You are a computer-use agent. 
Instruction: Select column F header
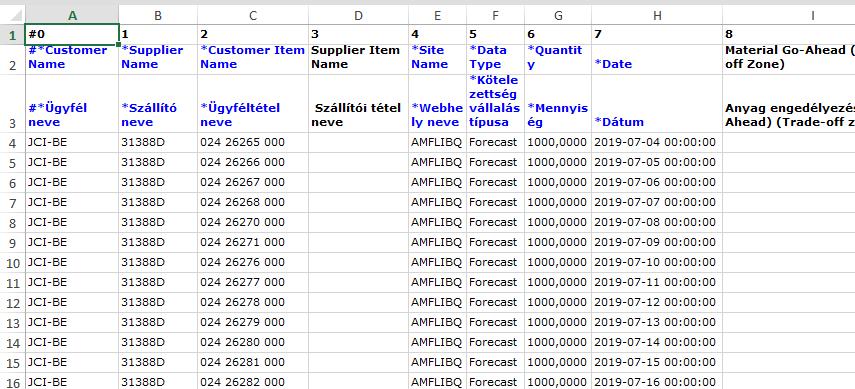coord(496,15)
